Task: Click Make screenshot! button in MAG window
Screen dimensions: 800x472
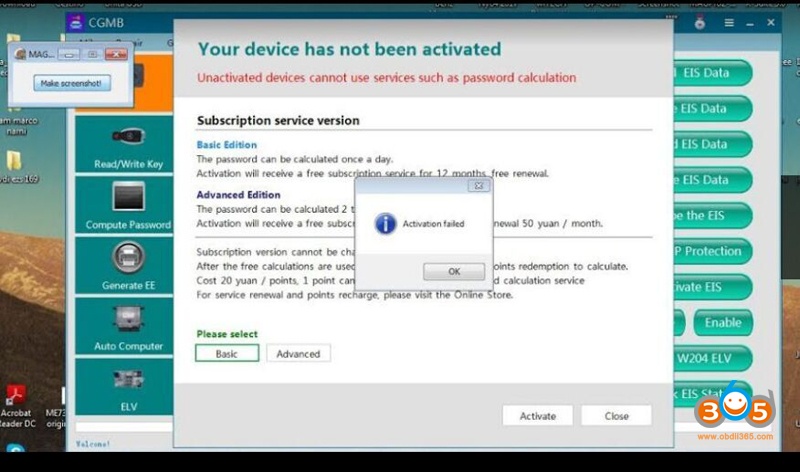Action: pyautogui.click(x=72, y=83)
